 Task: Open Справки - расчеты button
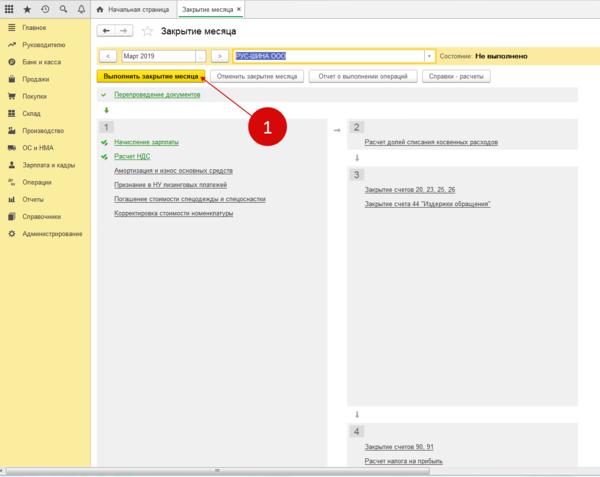click(x=456, y=77)
